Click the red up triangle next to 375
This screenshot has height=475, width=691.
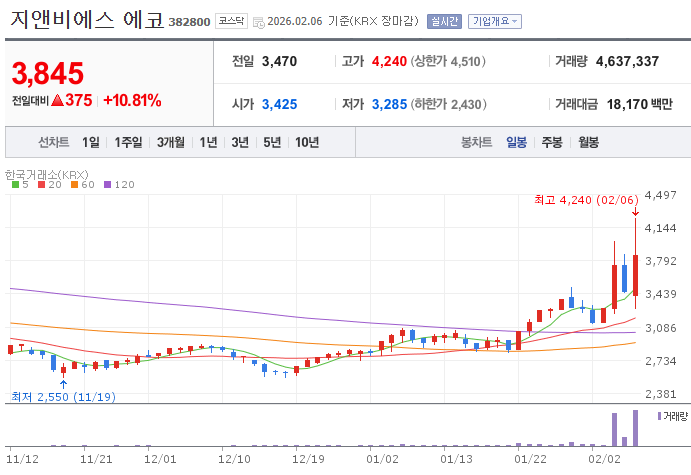coord(57,100)
